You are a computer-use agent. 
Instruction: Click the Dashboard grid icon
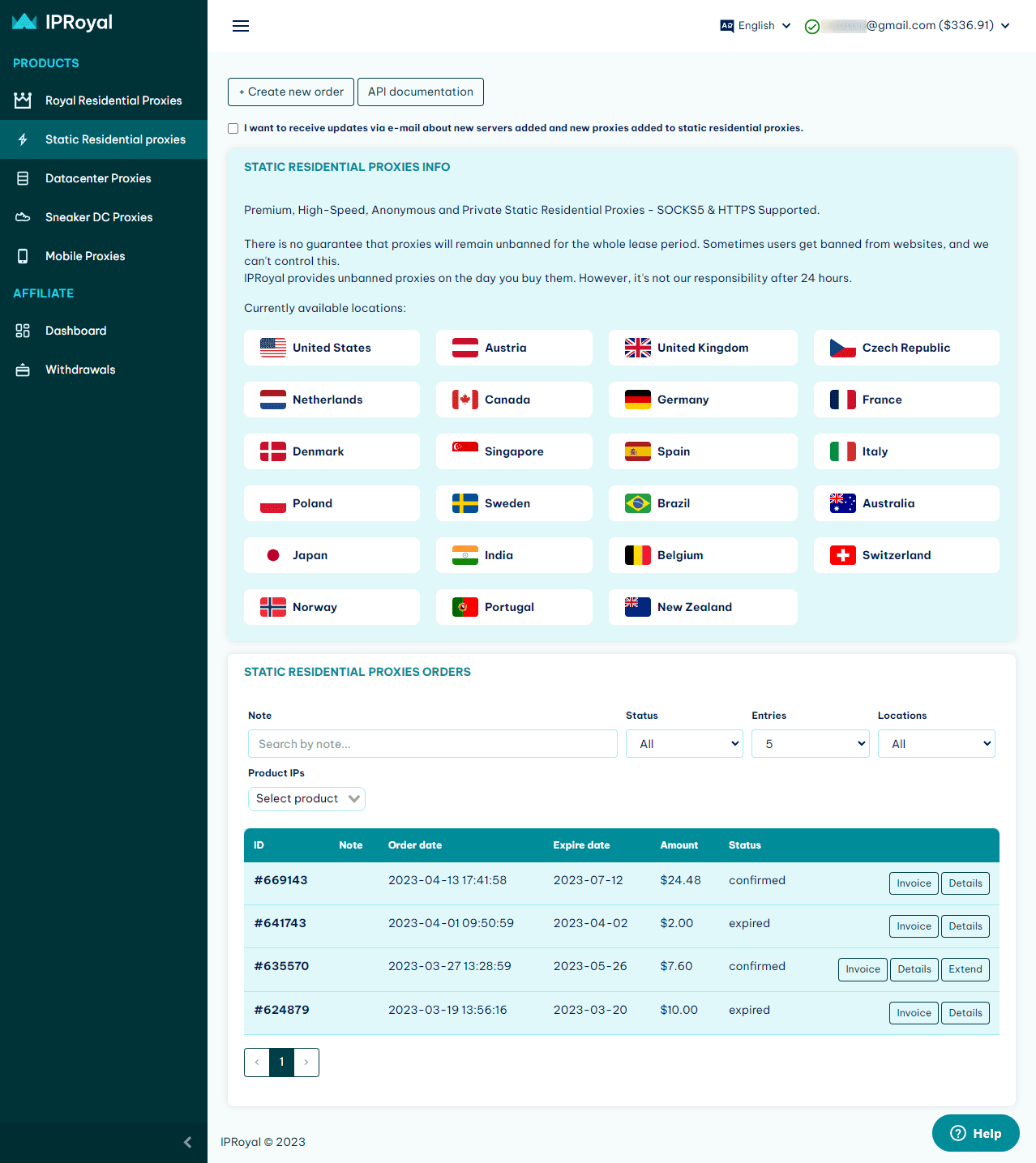[23, 331]
